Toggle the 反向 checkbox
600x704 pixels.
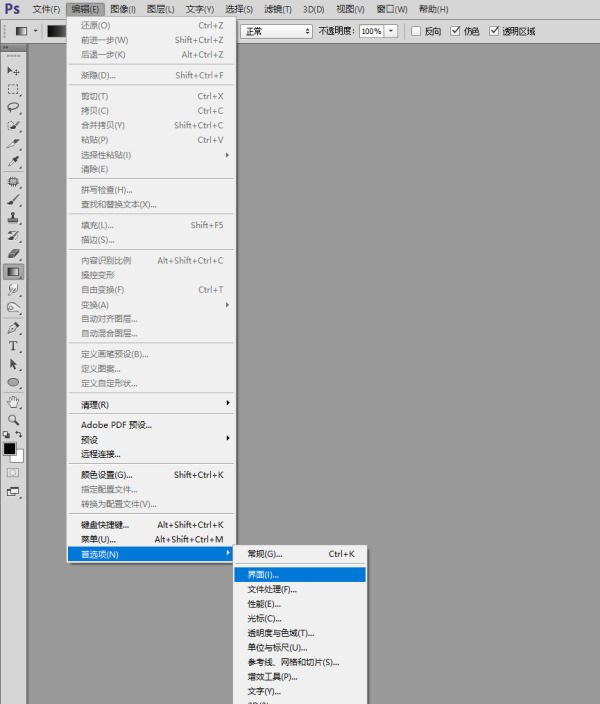pos(416,31)
